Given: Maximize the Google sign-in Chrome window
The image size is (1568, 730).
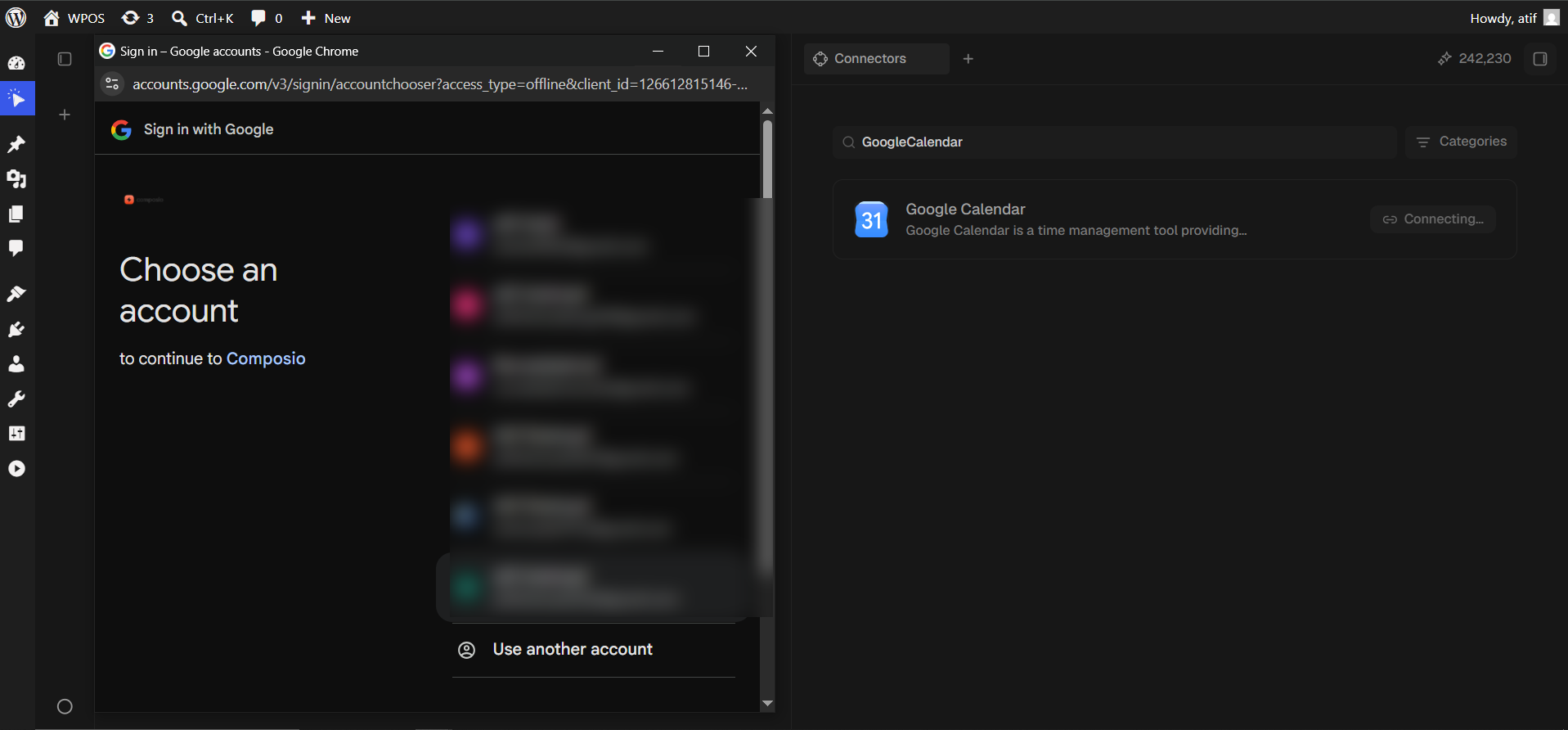Looking at the screenshot, I should tap(703, 51).
